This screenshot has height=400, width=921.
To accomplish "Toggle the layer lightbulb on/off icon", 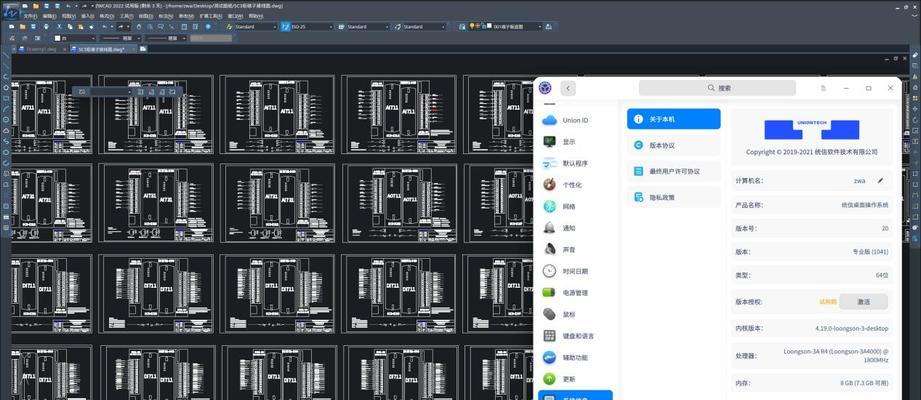I will click(x=472, y=26).
